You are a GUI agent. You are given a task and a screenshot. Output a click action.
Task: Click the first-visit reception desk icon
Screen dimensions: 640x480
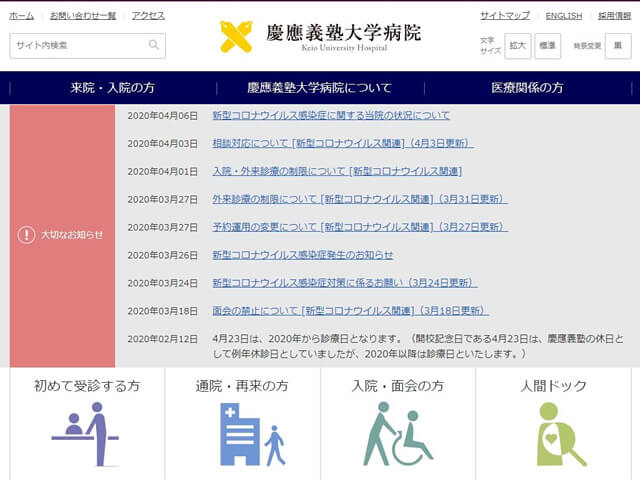click(86, 434)
